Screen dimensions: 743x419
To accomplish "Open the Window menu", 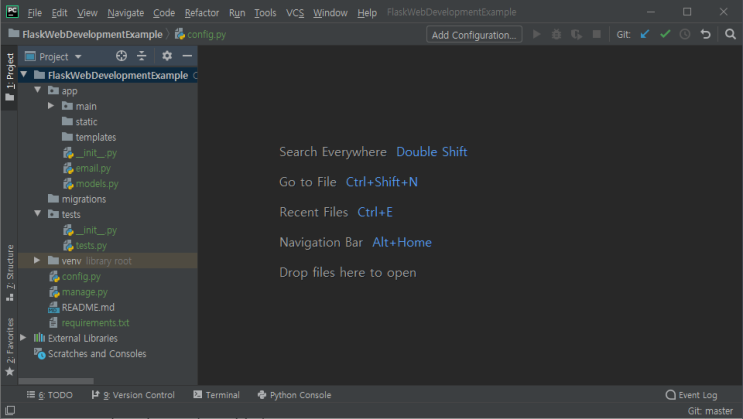I will tap(330, 13).
